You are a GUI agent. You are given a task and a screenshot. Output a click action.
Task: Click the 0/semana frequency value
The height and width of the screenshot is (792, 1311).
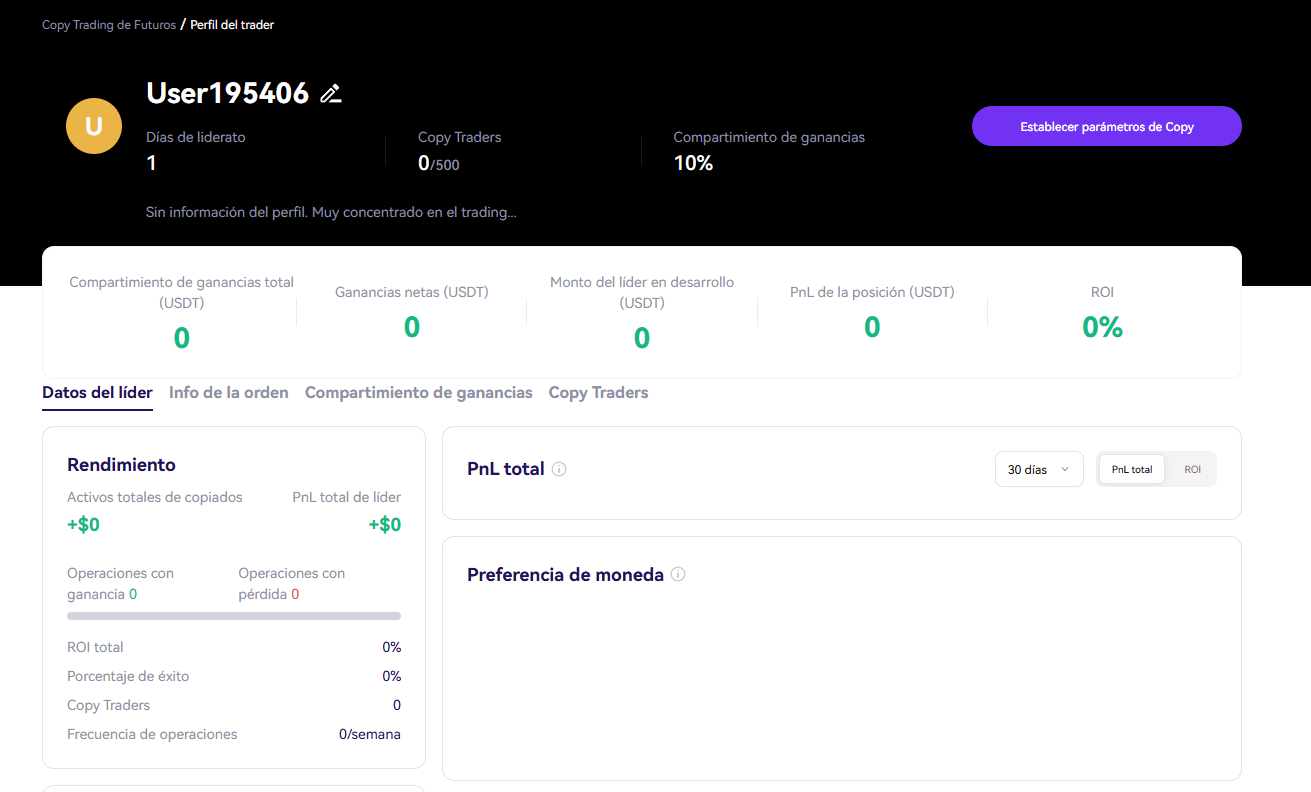(x=370, y=734)
